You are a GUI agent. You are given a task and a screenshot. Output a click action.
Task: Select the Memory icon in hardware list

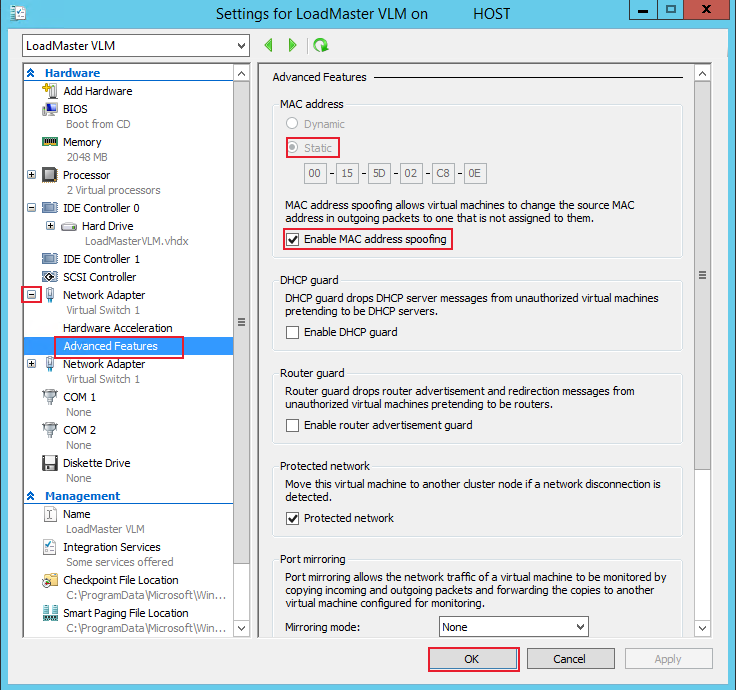(x=50, y=142)
